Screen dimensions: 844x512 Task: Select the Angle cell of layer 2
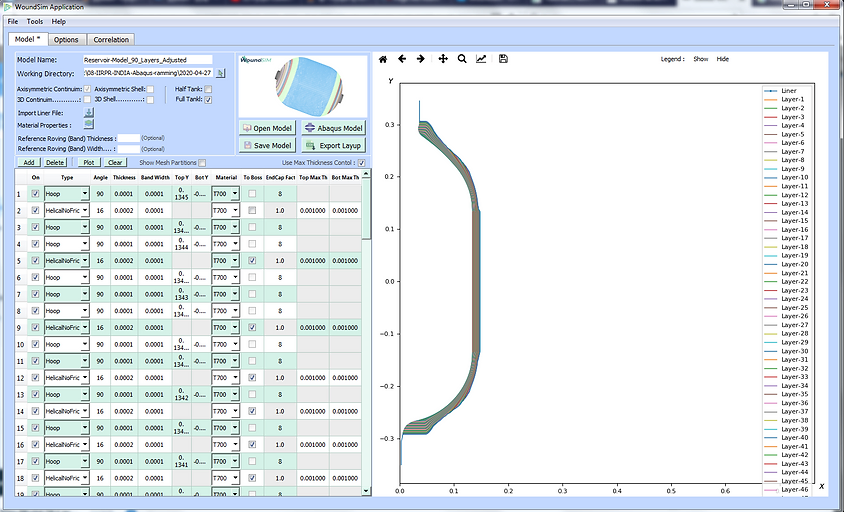(x=100, y=211)
